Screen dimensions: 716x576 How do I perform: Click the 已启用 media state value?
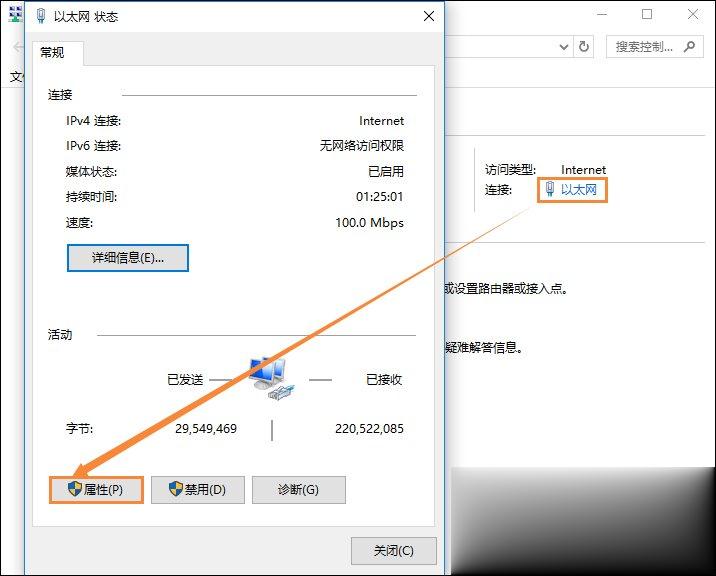click(x=386, y=171)
